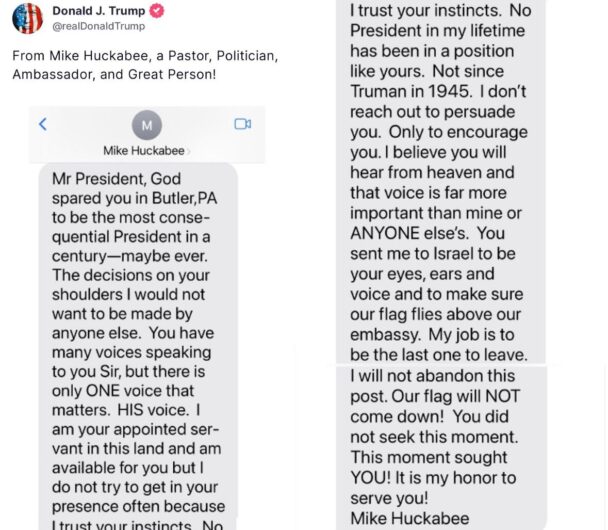Click the 'ANYONE else's' line in right bubble
The height and width of the screenshot is (530, 608).
coord(409,233)
